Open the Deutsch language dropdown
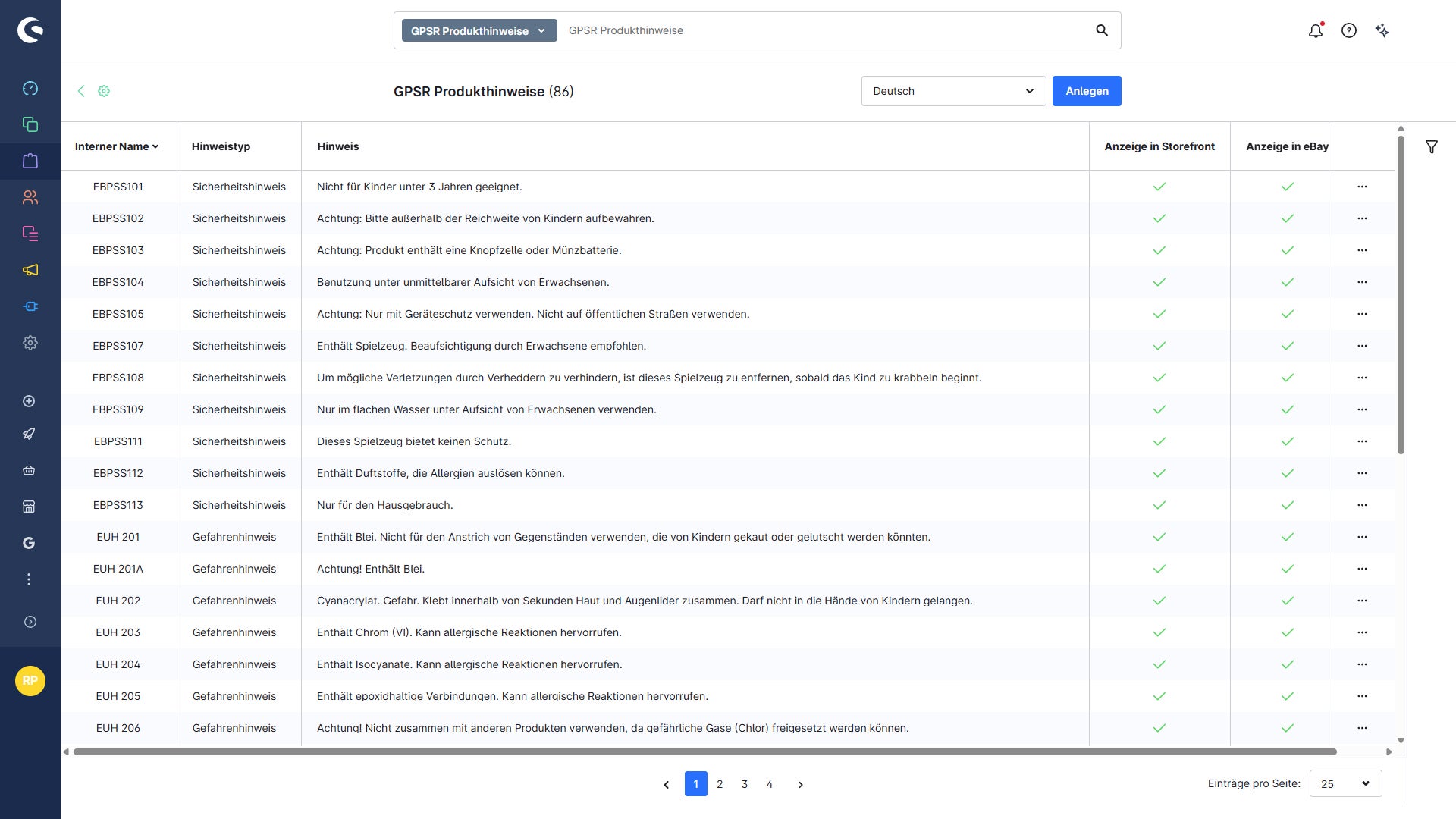This screenshot has height=819, width=1456. tap(953, 91)
